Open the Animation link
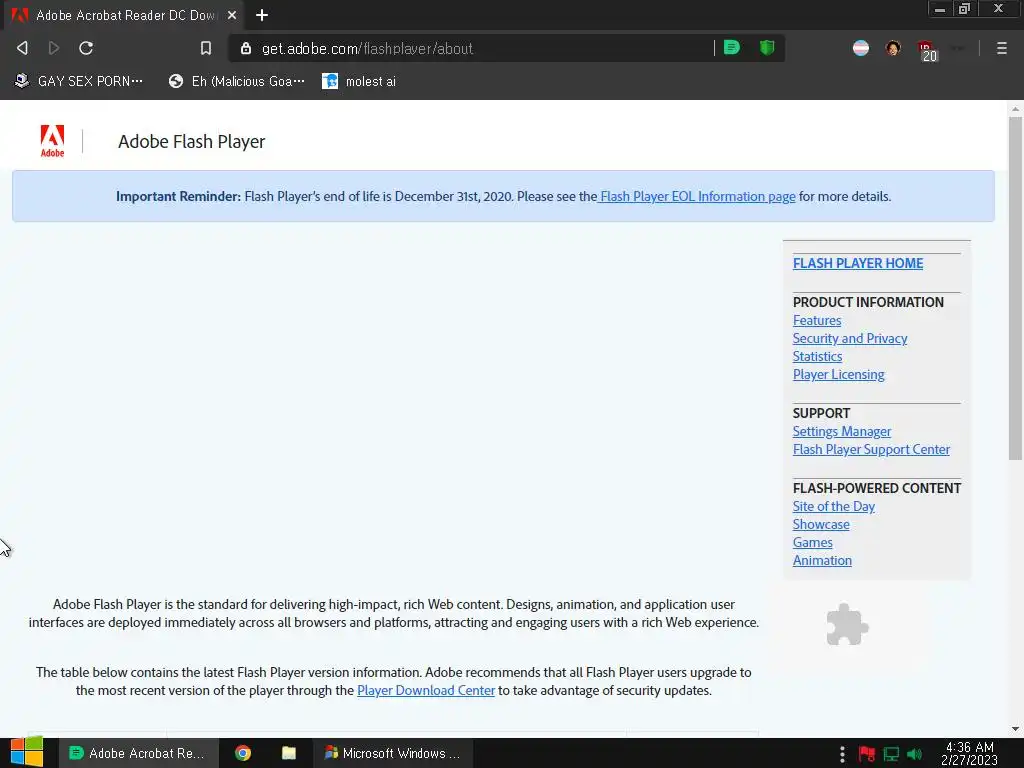This screenshot has height=768, width=1024. [x=822, y=560]
